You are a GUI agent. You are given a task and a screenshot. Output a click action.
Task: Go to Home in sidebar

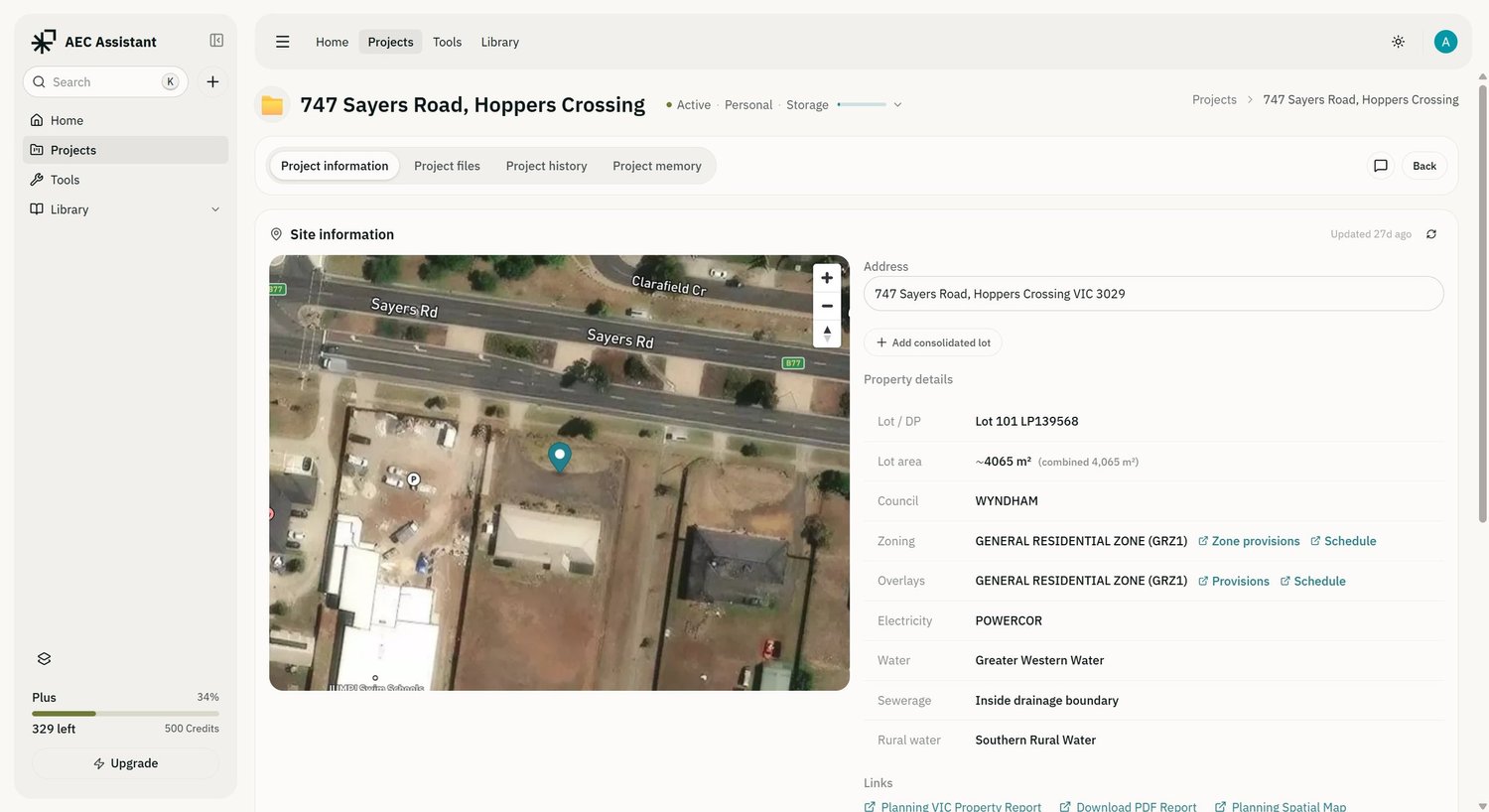click(125, 120)
